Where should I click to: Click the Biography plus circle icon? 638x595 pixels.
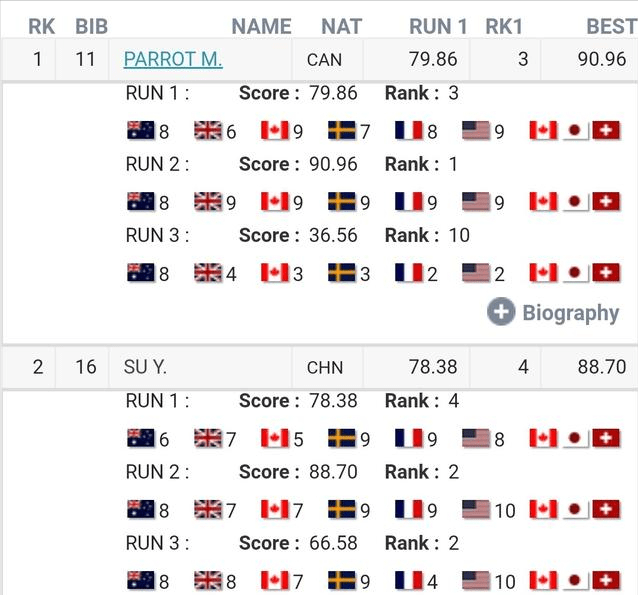coord(501,312)
